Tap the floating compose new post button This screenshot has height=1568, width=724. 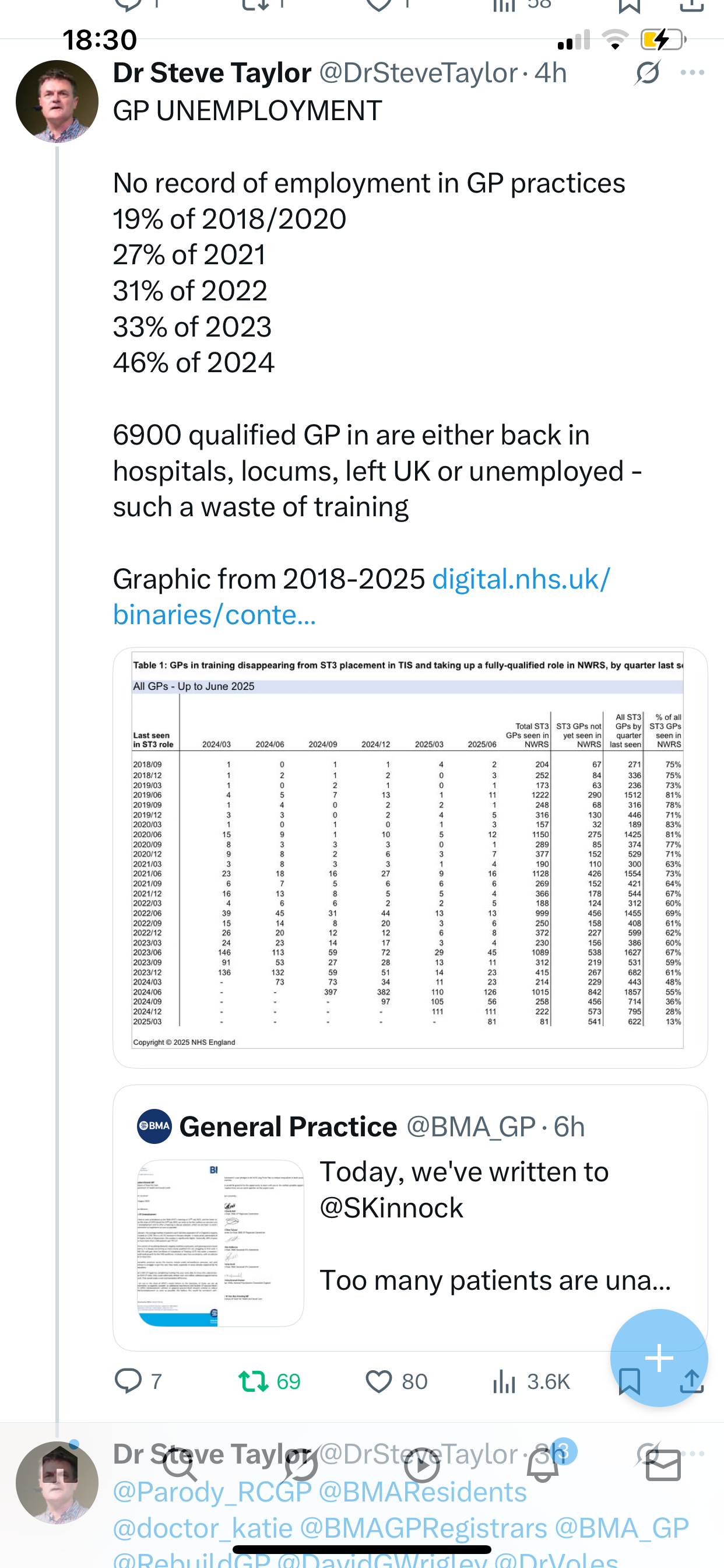659,1357
